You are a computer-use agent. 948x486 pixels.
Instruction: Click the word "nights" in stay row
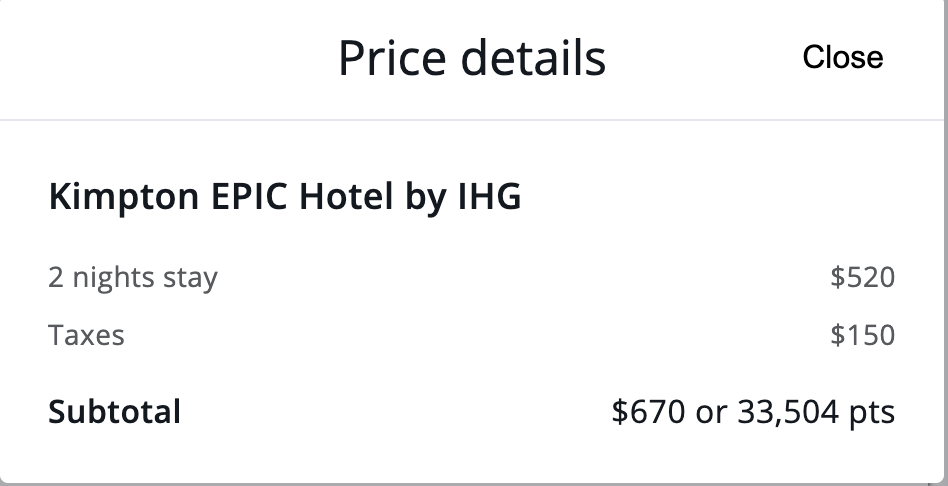(104, 277)
